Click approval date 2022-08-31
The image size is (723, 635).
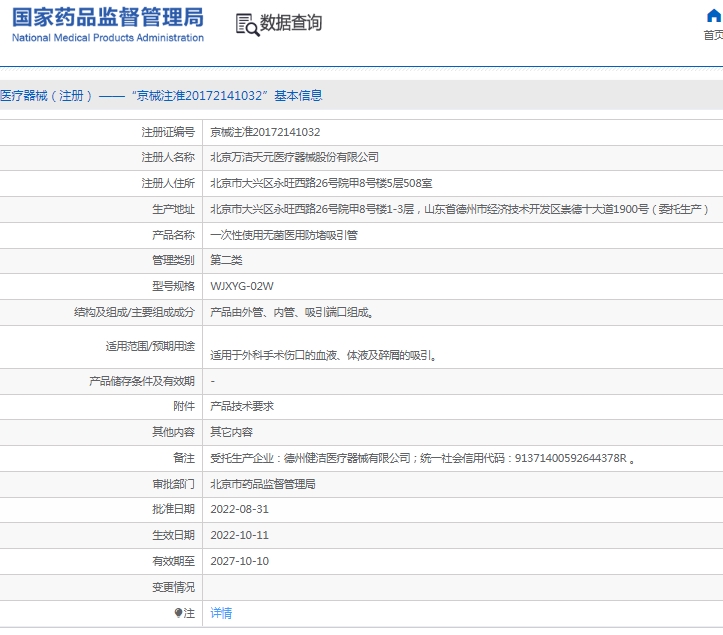click(239, 509)
